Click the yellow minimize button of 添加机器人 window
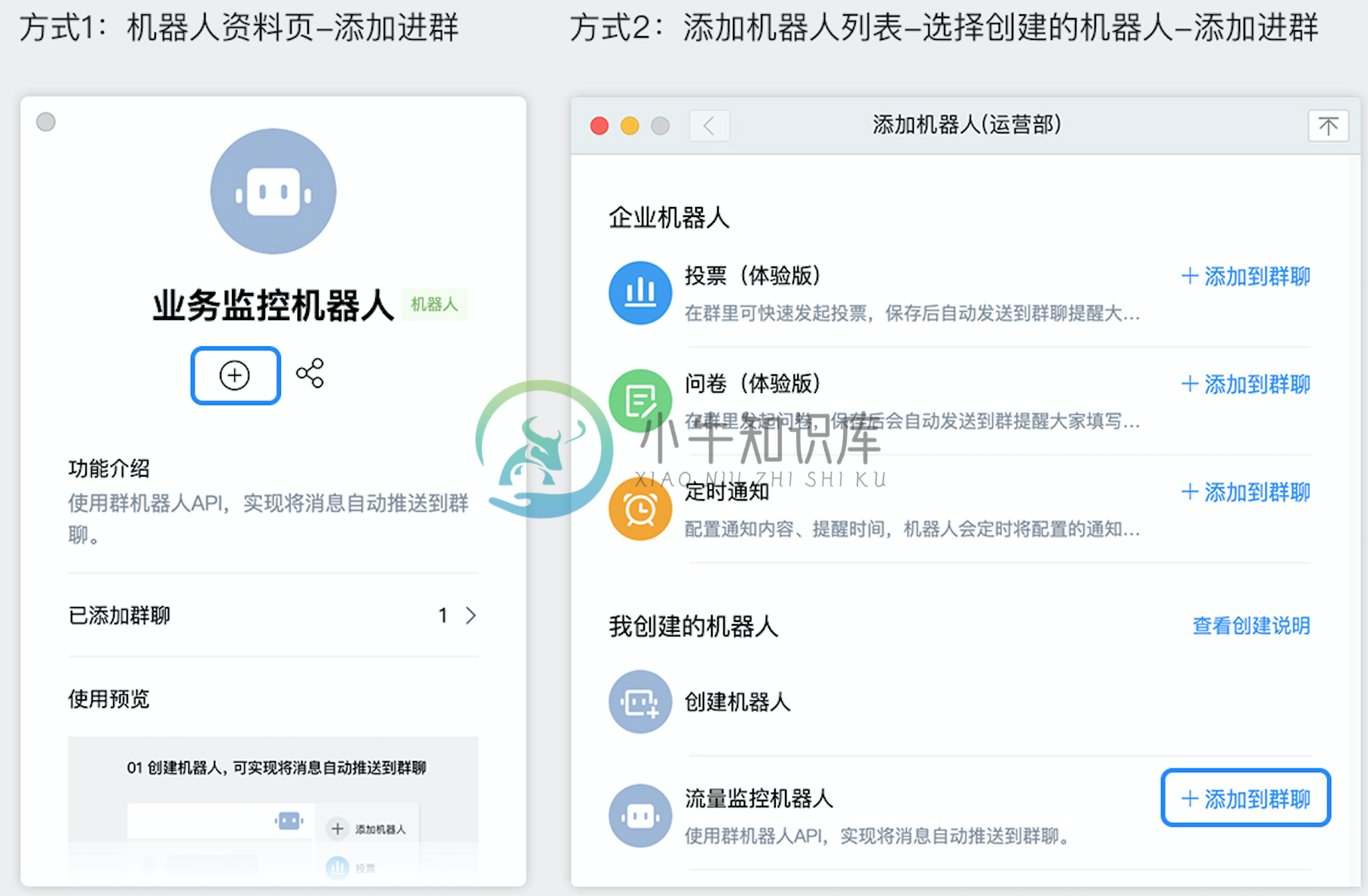This screenshot has width=1368, height=896. click(x=630, y=126)
